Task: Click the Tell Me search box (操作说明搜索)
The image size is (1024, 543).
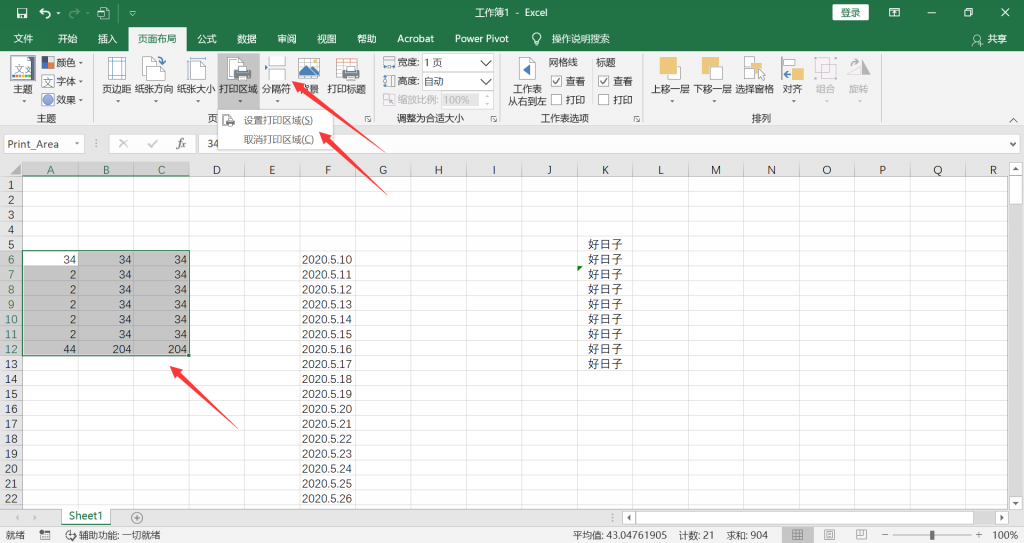Action: tap(581, 39)
